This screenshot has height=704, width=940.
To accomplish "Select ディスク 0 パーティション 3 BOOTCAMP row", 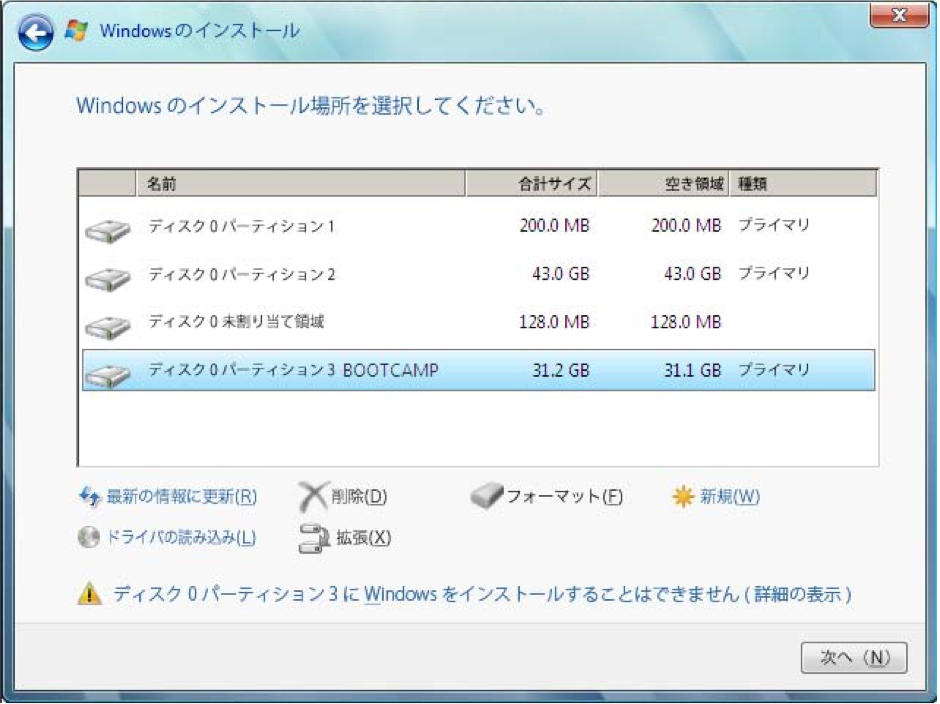I will [x=478, y=371].
